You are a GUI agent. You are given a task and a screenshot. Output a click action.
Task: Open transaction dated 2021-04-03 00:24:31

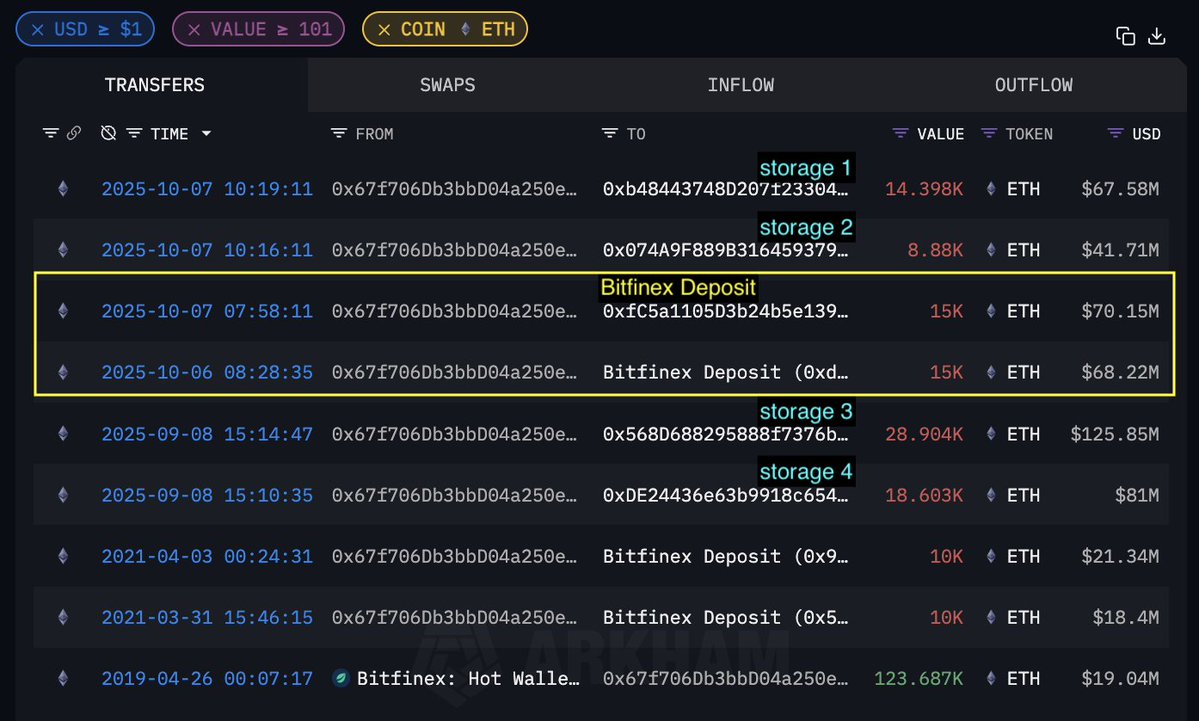[x=207, y=557]
